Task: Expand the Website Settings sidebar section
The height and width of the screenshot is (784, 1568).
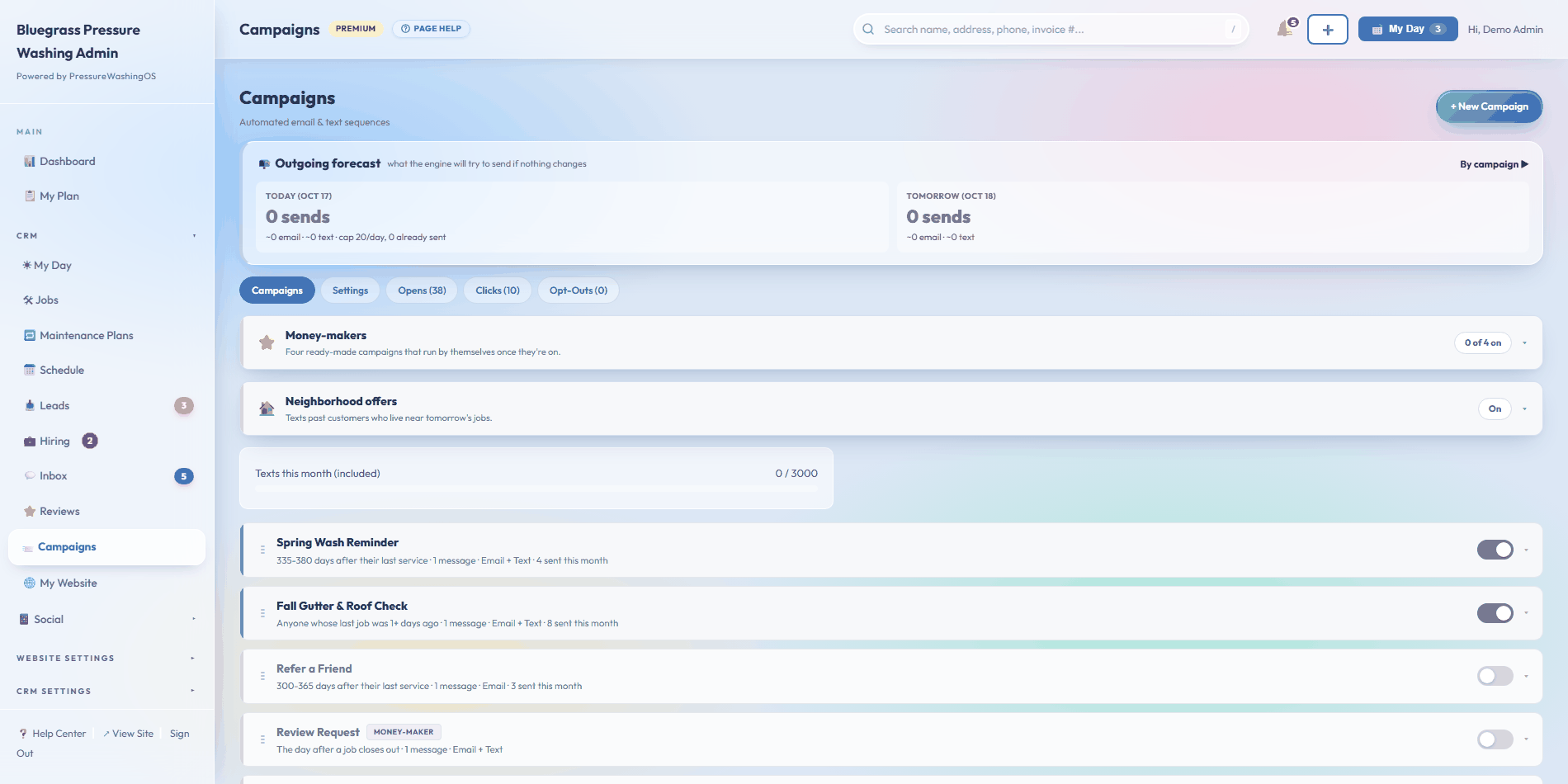Action: tap(106, 659)
